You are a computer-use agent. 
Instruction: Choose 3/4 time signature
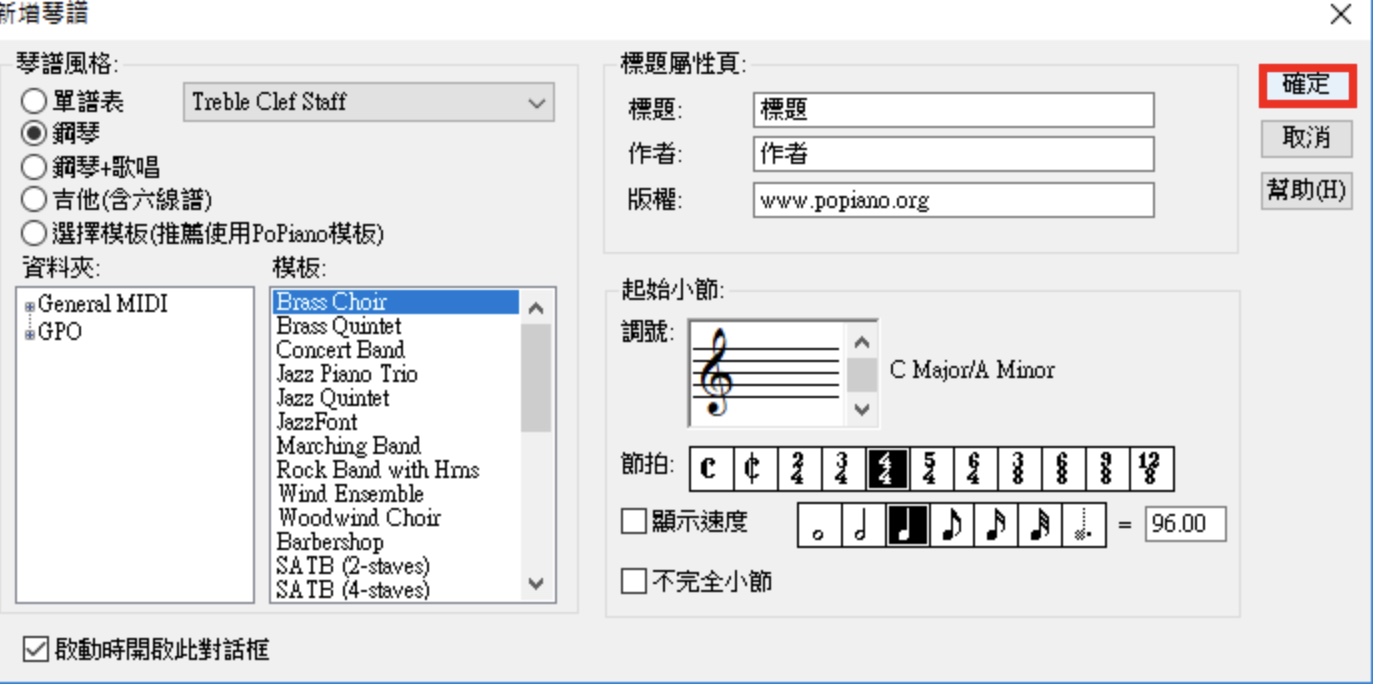pyautogui.click(x=843, y=468)
